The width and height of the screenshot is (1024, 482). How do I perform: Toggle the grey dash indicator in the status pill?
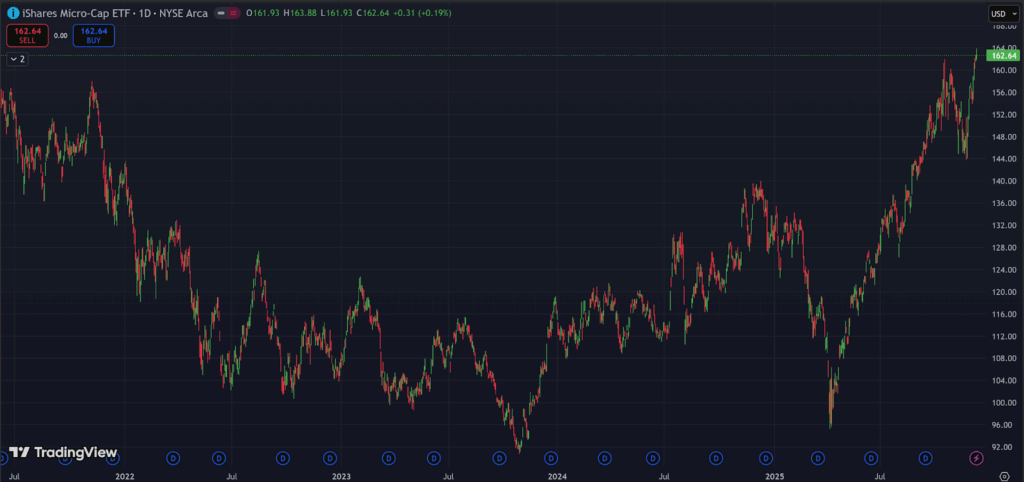[220, 13]
